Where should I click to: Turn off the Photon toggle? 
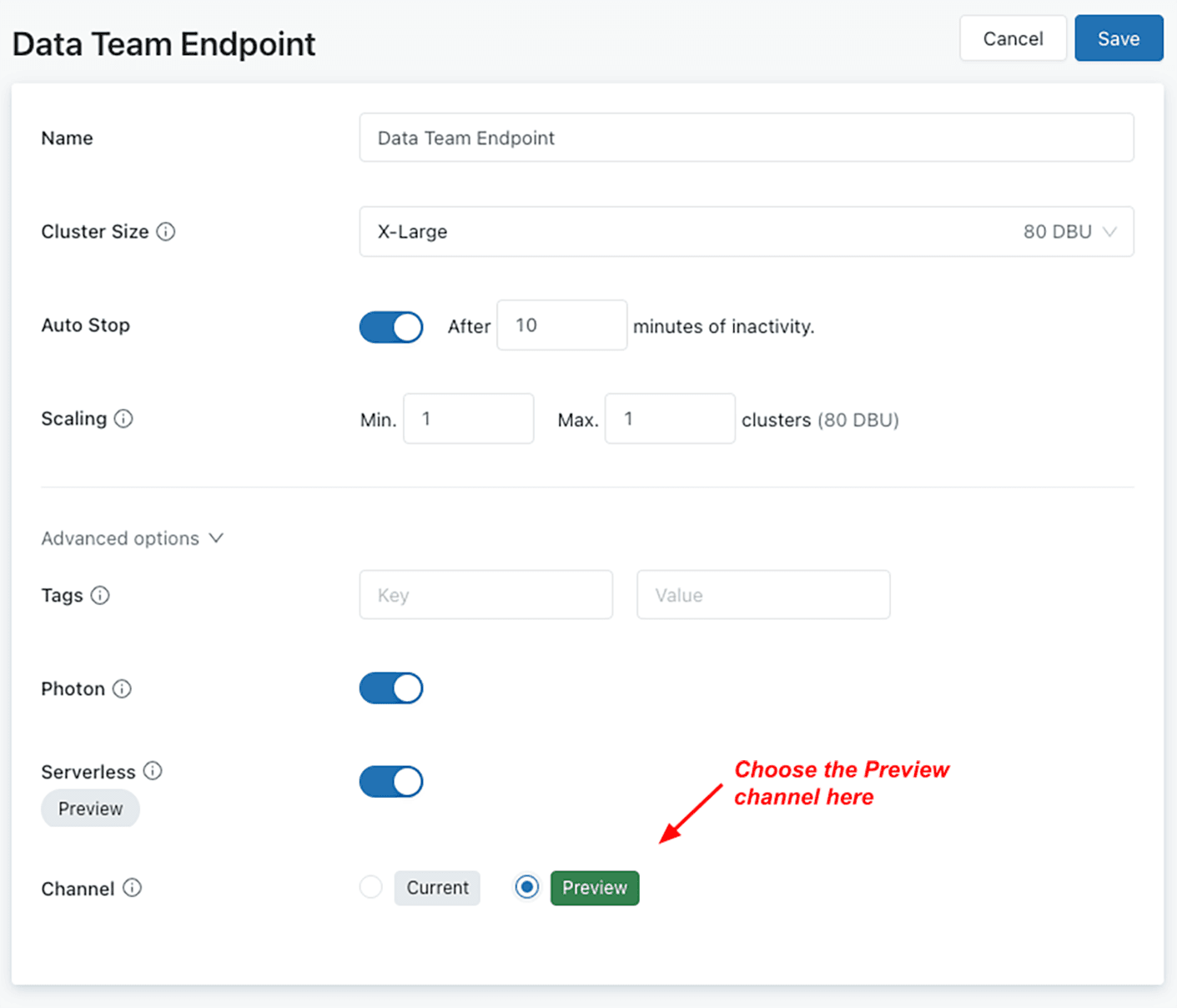391,689
